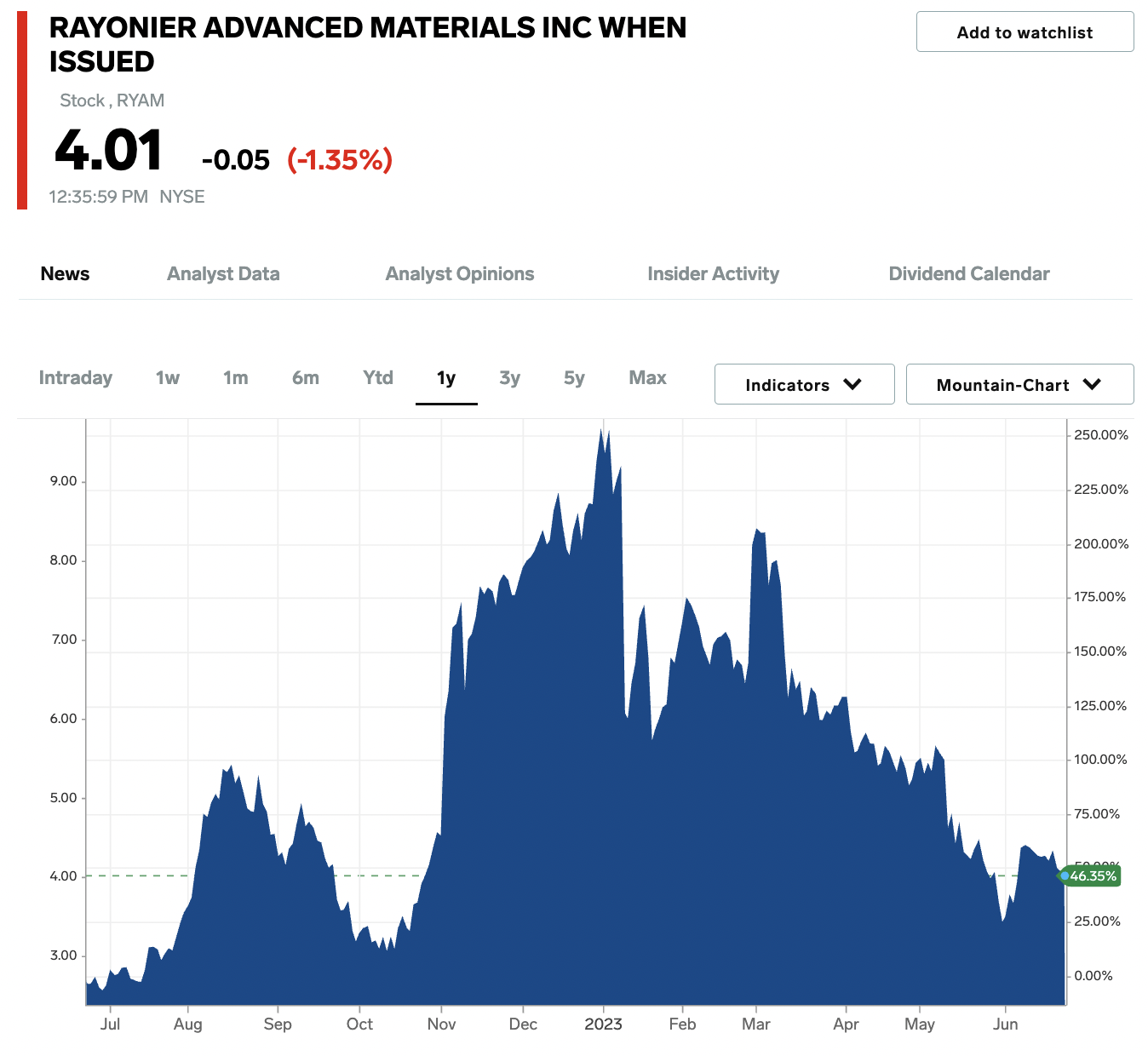This screenshot has width=1148, height=1056.
Task: Select 1w chart range
Action: [x=168, y=377]
